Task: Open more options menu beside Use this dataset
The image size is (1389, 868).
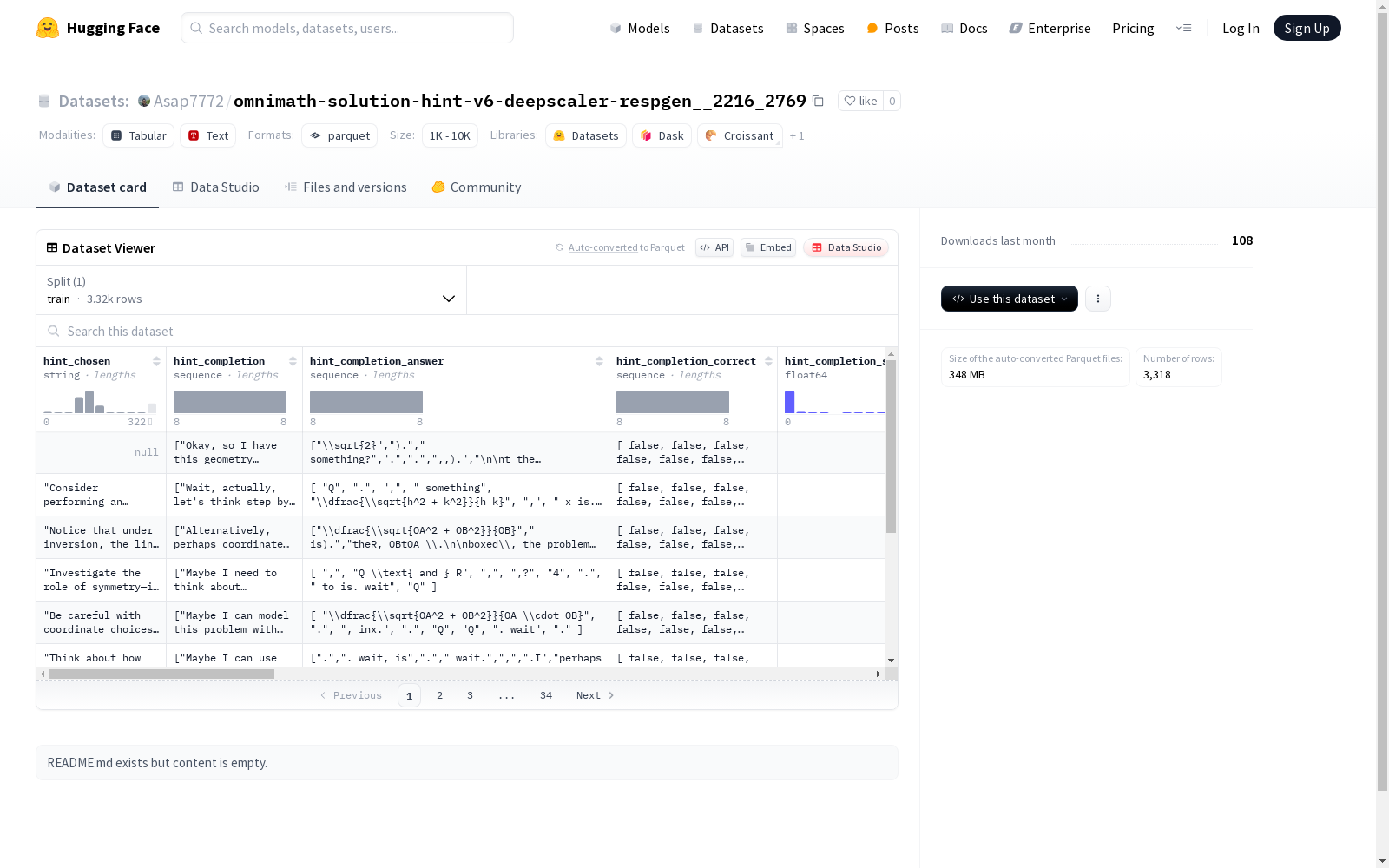Action: click(1098, 299)
